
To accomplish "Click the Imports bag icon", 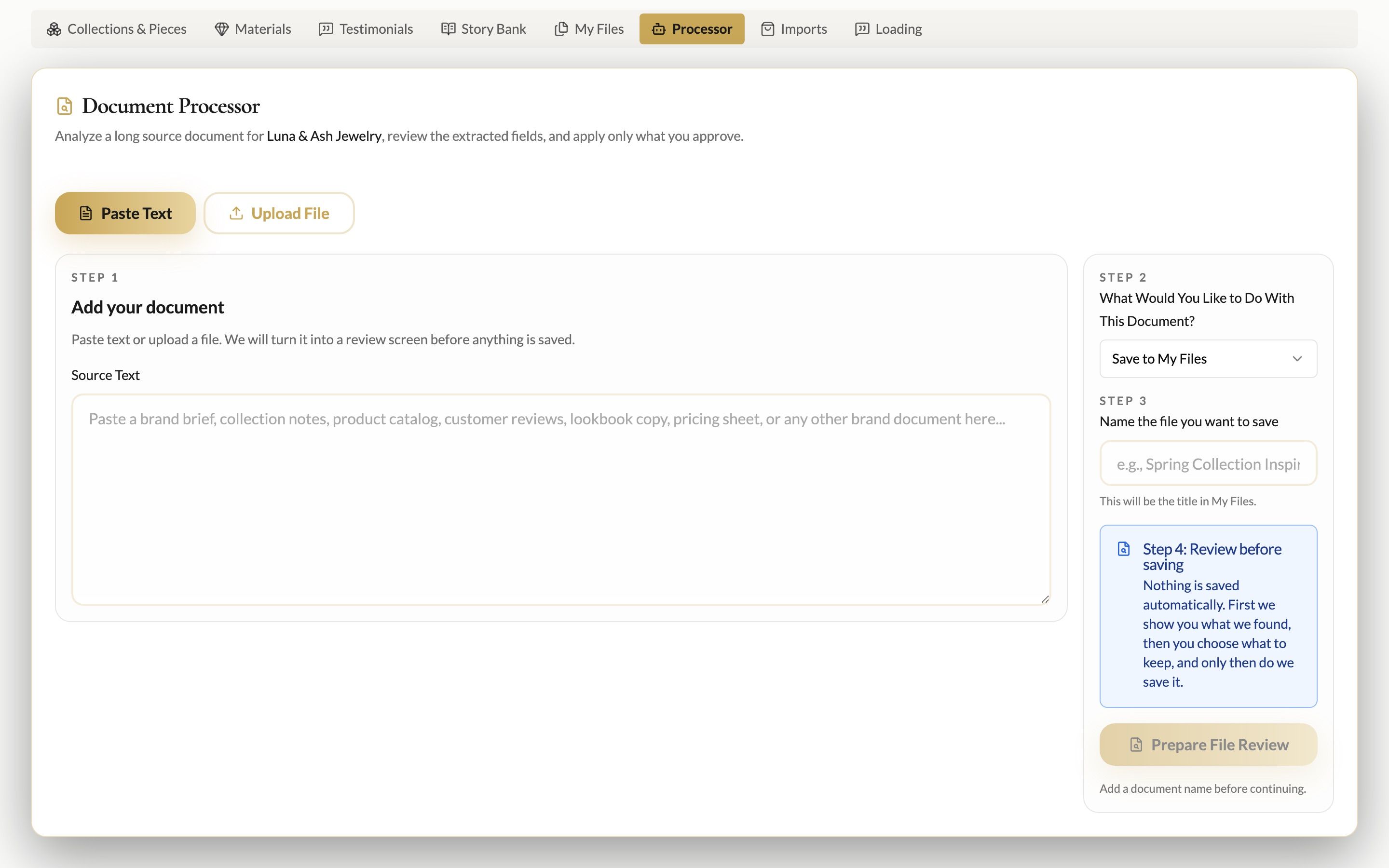I will pyautogui.click(x=767, y=29).
